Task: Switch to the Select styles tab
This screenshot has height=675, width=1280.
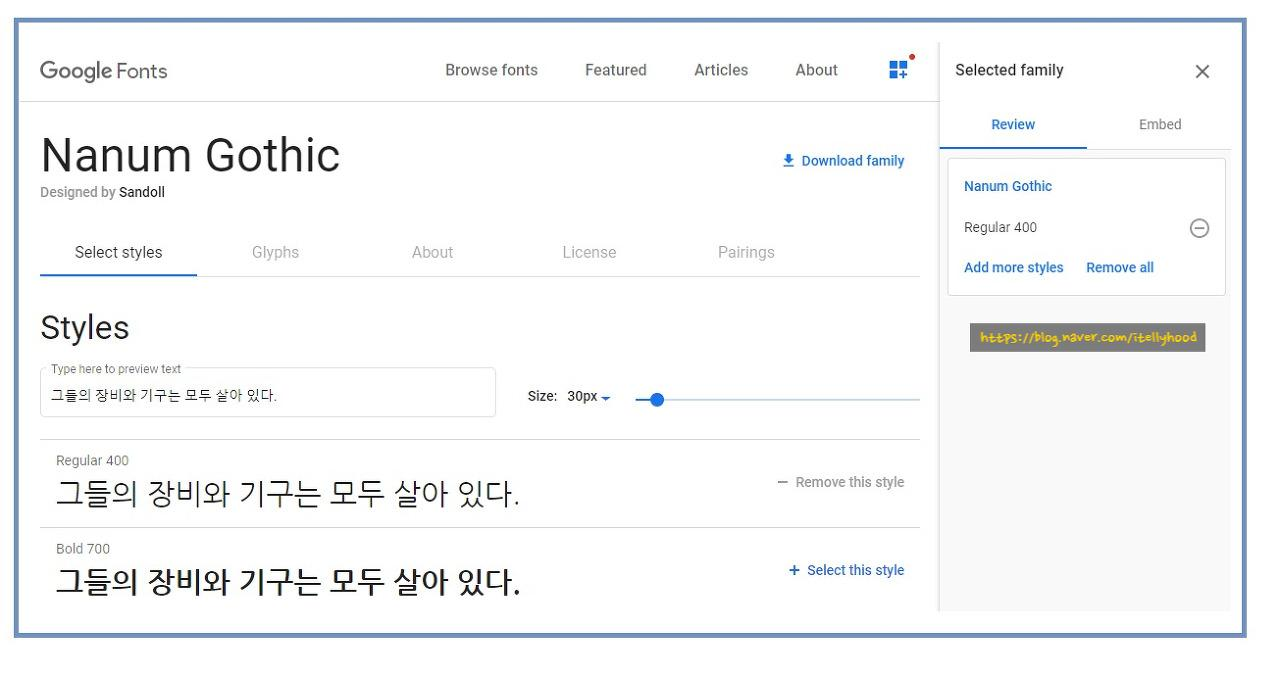Action: (118, 252)
